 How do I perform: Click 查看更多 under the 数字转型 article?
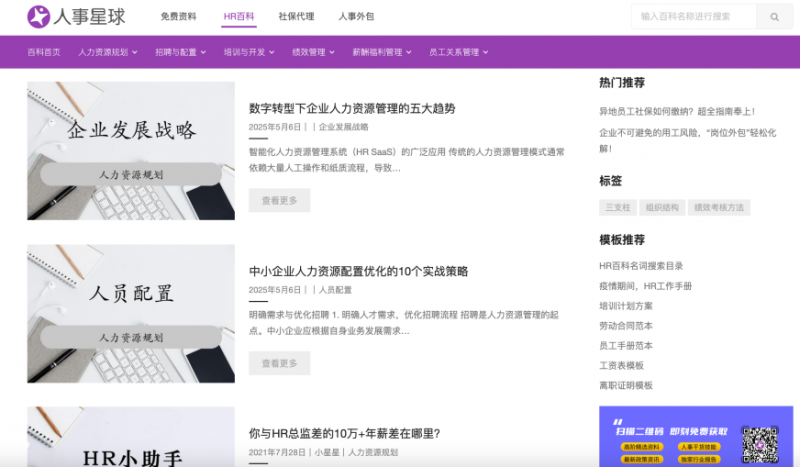coord(279,200)
